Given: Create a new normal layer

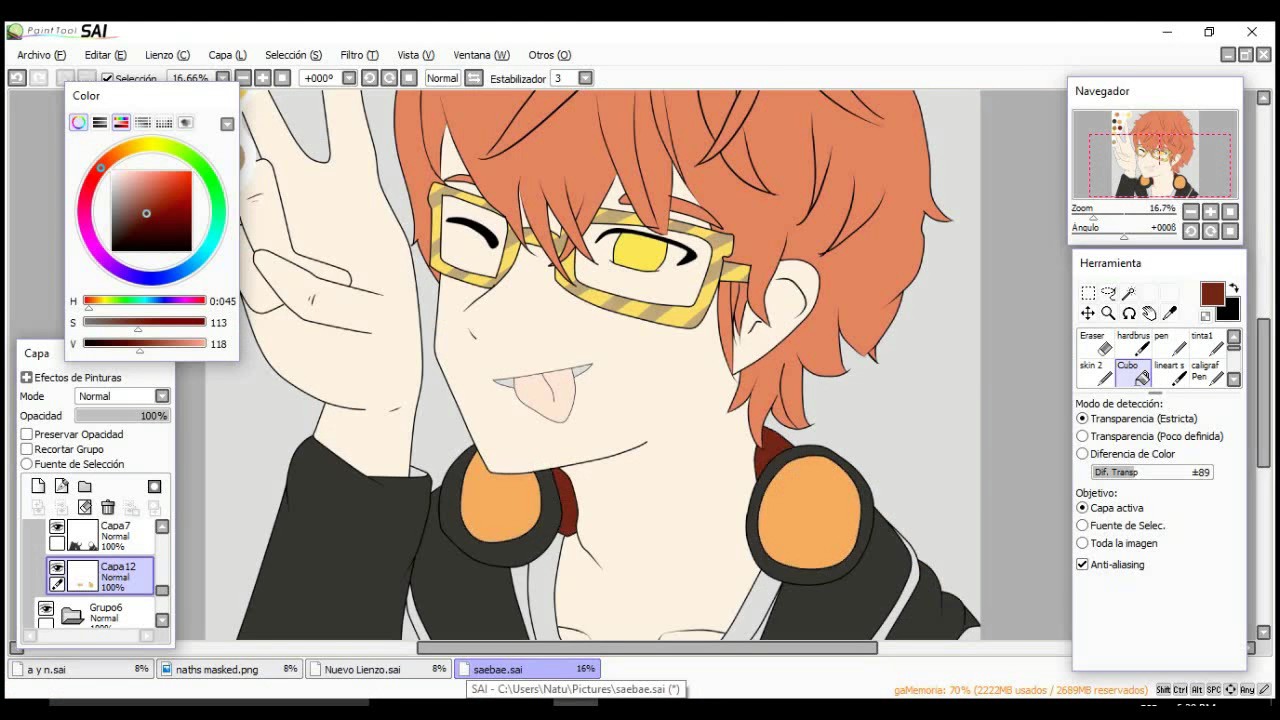Looking at the screenshot, I should click(38, 486).
